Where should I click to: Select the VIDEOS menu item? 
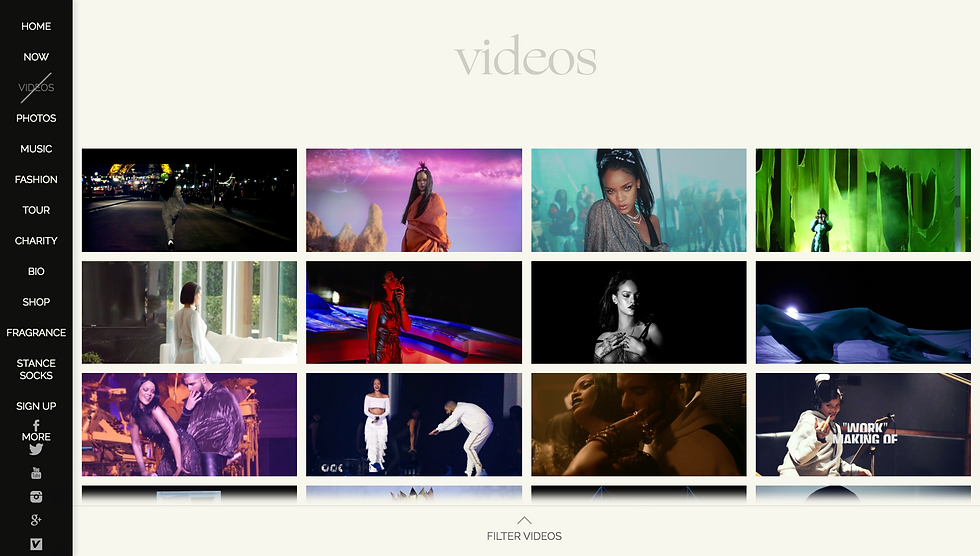click(x=36, y=87)
